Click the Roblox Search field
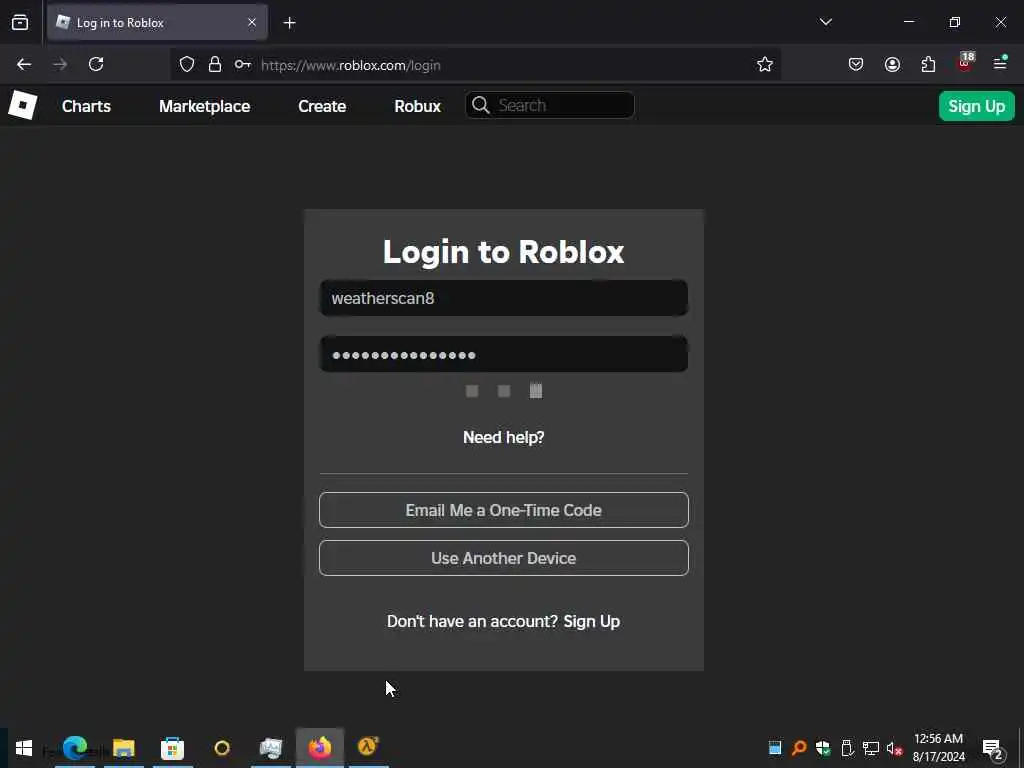Viewport: 1024px width, 768px height. coord(550,105)
